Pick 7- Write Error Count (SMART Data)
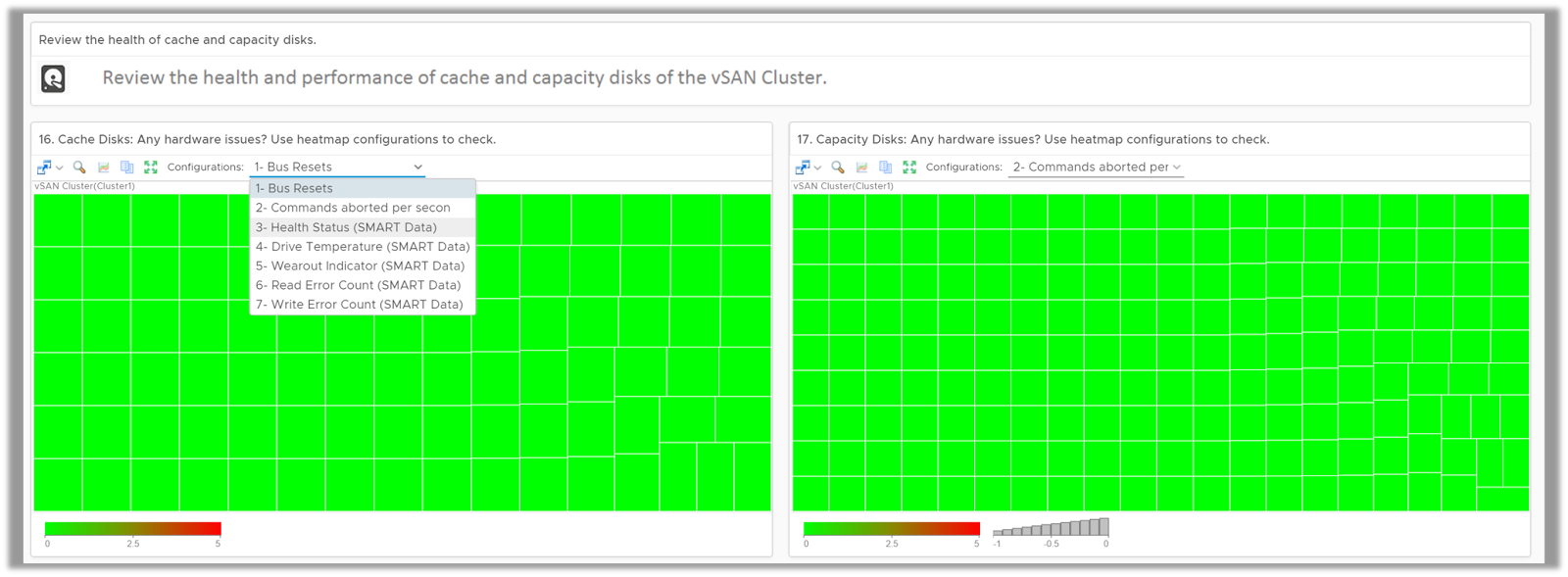1568x577 pixels. [359, 305]
